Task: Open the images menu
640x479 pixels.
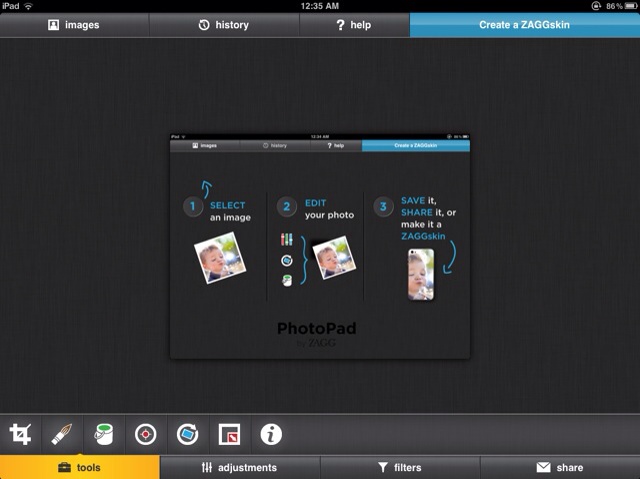Action: [x=74, y=24]
